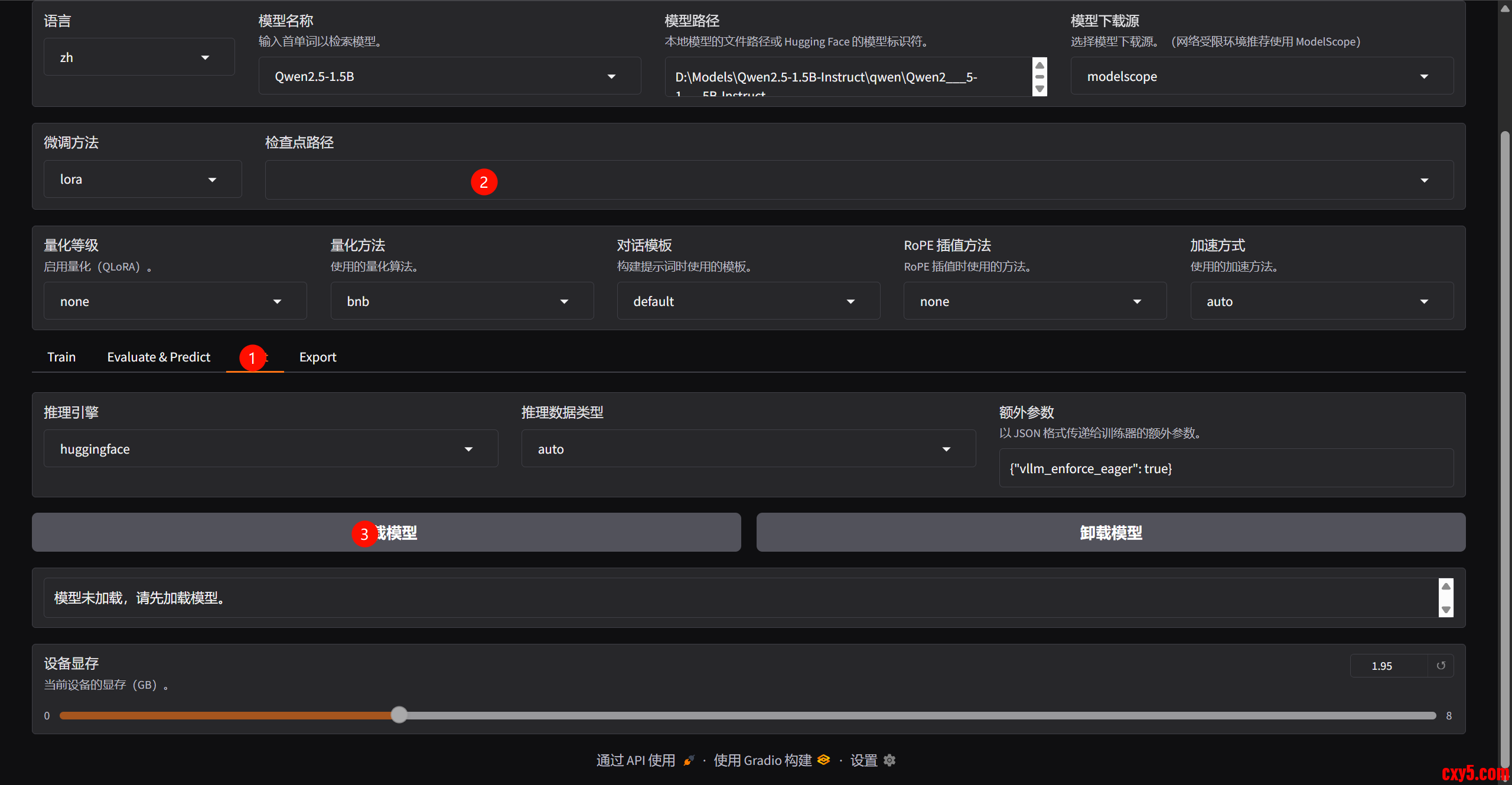Click the Gradio logo icon in footer
This screenshot has height=785, width=1512.
tap(824, 760)
